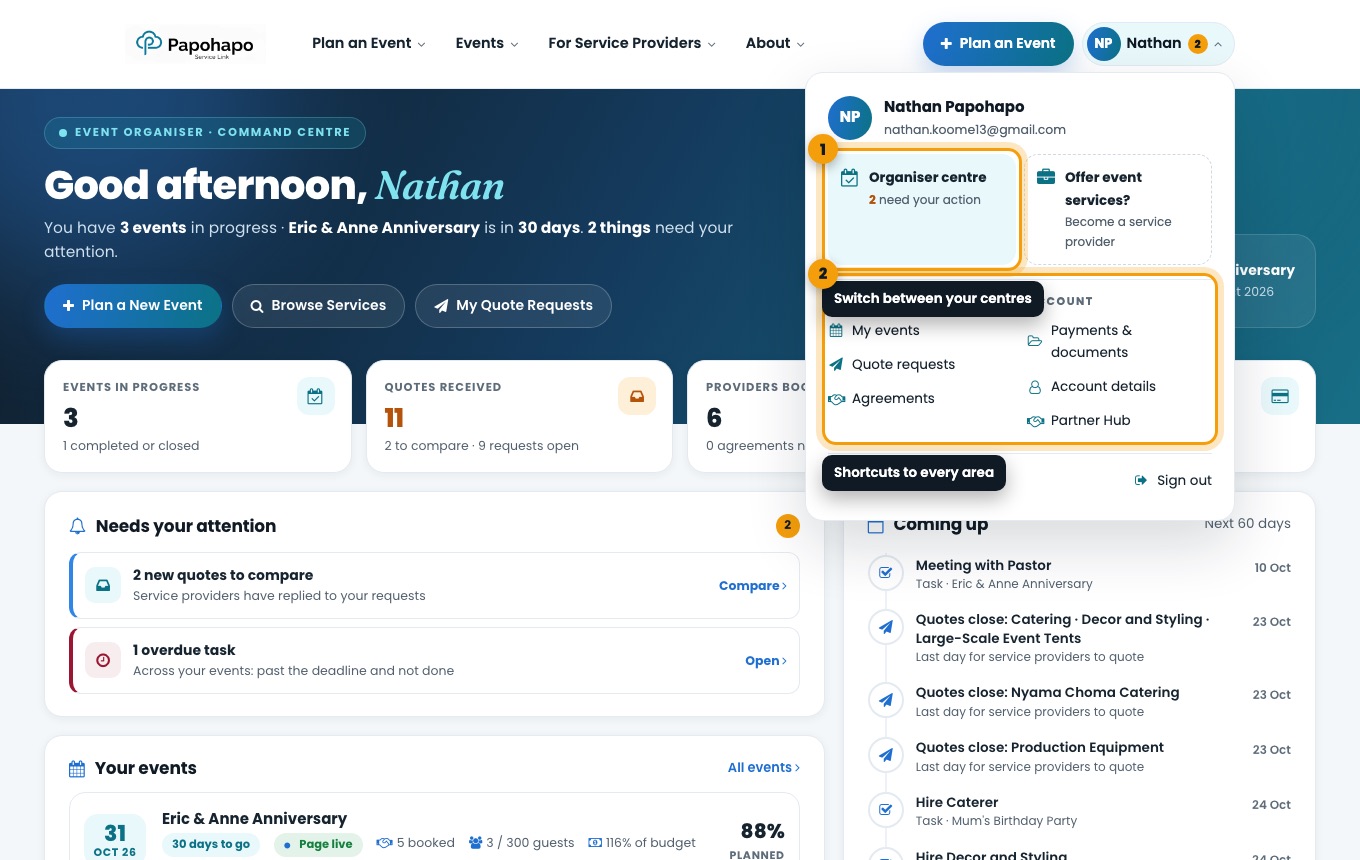The height and width of the screenshot is (860, 1360).
Task: Open My Quote Requests button
Action: 513,306
